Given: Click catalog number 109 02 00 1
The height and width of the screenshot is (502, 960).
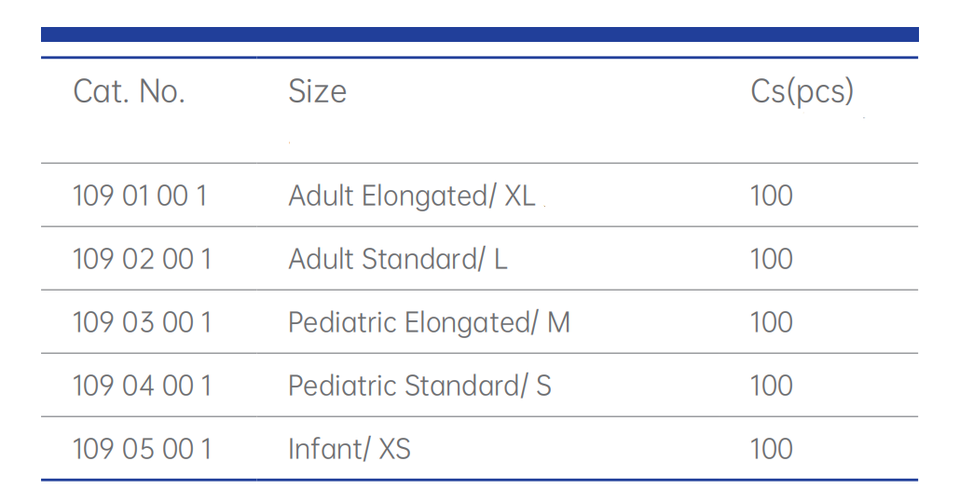Looking at the screenshot, I should [x=142, y=260].
